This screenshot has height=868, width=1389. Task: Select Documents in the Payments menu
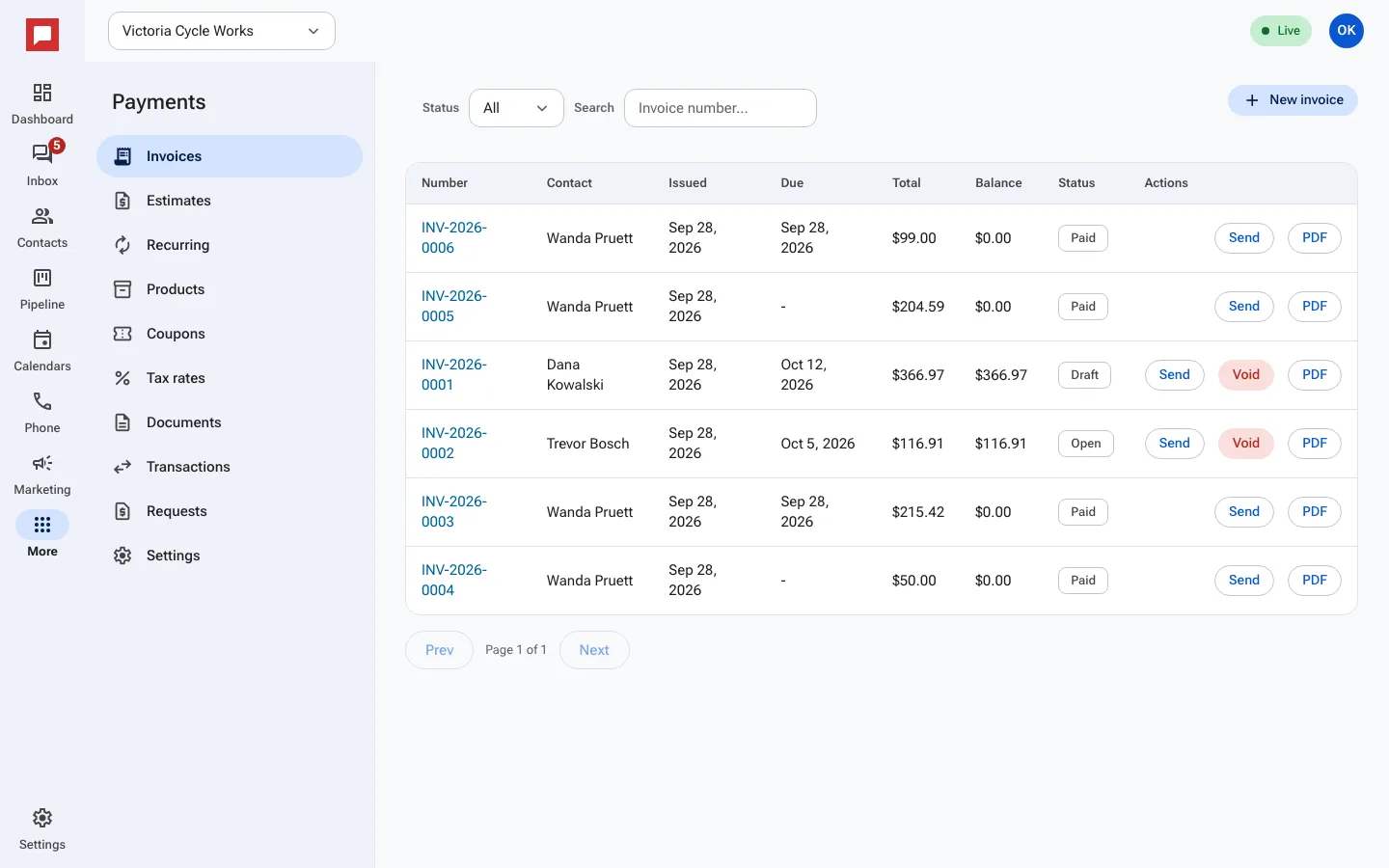pos(230,422)
